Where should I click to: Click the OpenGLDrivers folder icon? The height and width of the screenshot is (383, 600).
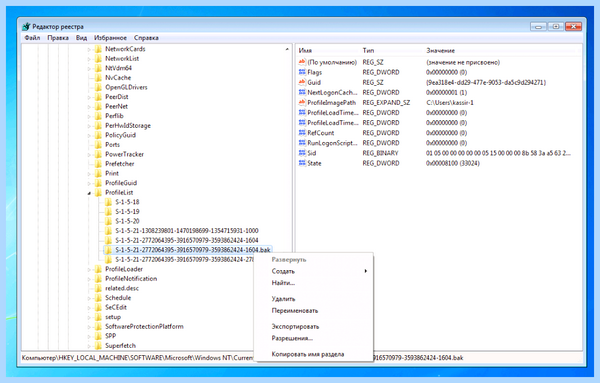point(98,87)
